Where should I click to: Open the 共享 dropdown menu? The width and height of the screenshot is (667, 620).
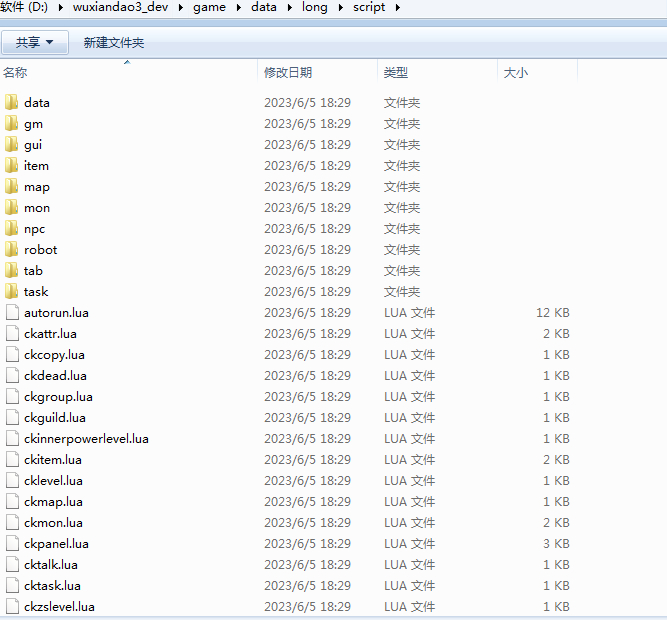coord(35,43)
